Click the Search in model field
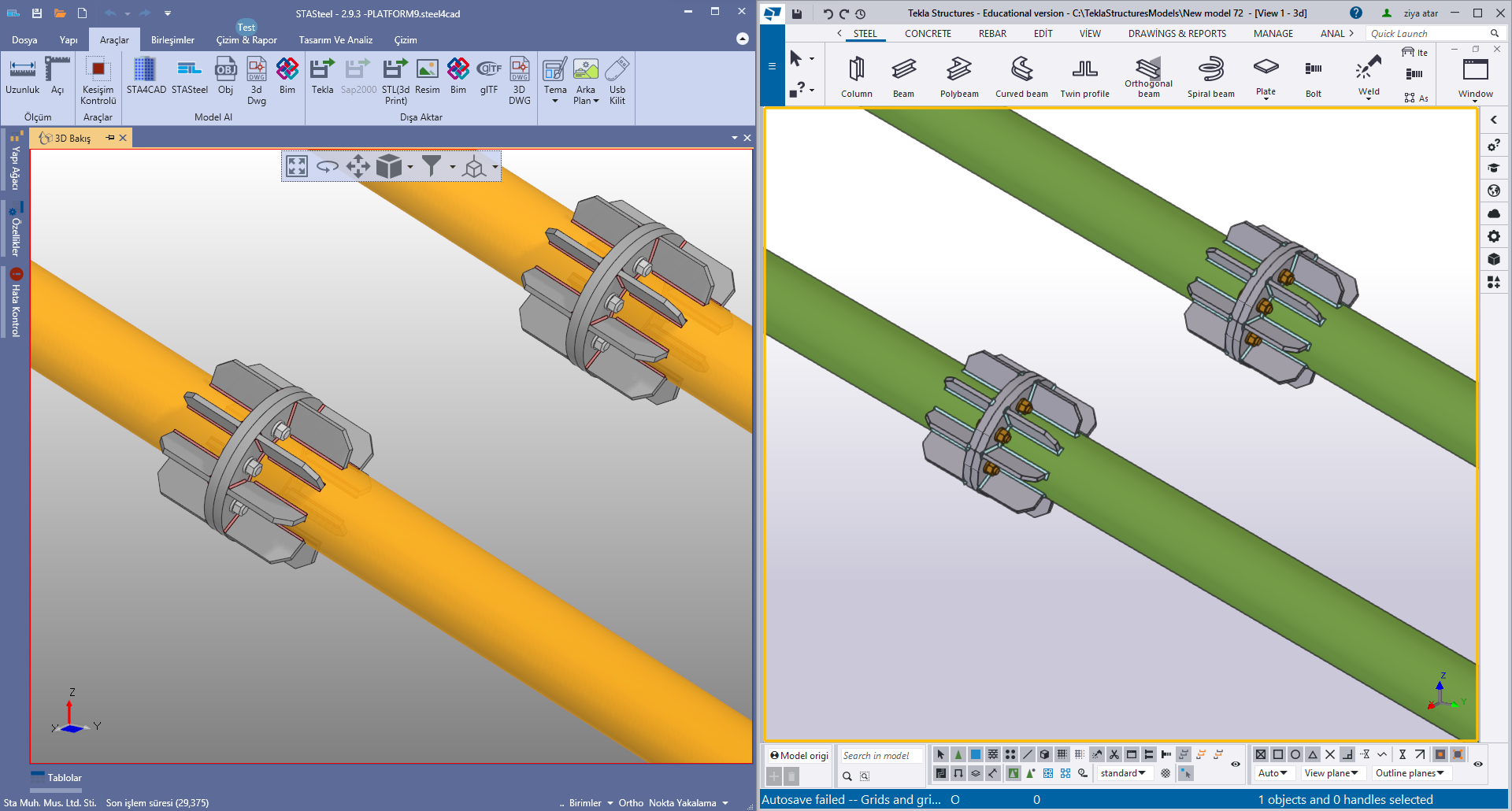Screen dimensions: 1512x811 (880, 756)
